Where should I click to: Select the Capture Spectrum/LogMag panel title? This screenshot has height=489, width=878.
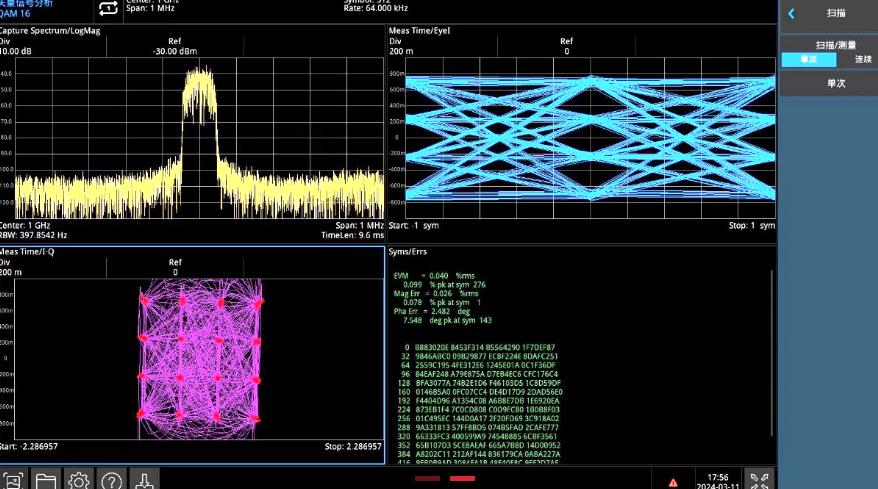coord(50,31)
